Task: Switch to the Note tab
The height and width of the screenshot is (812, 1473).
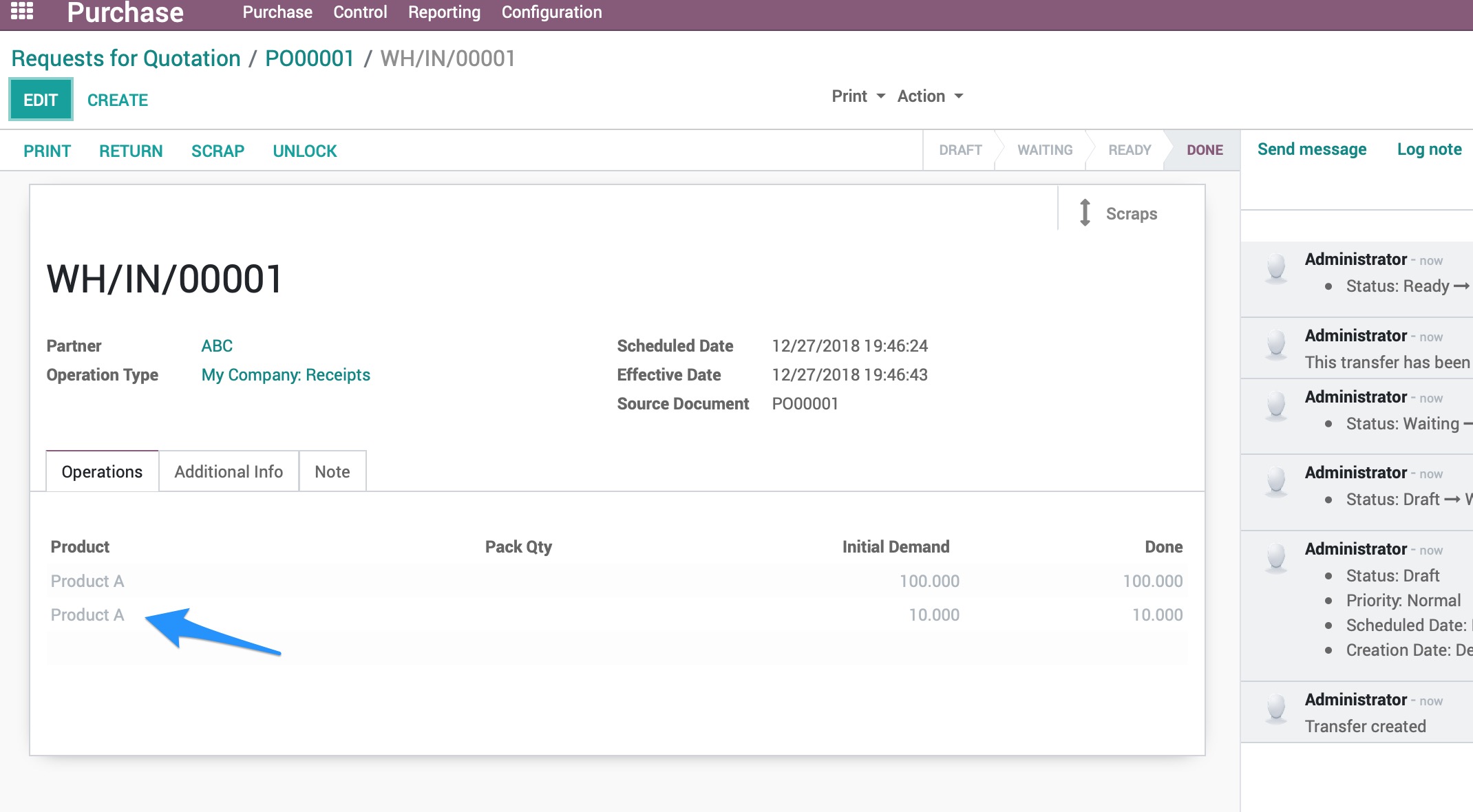Action: tap(332, 471)
